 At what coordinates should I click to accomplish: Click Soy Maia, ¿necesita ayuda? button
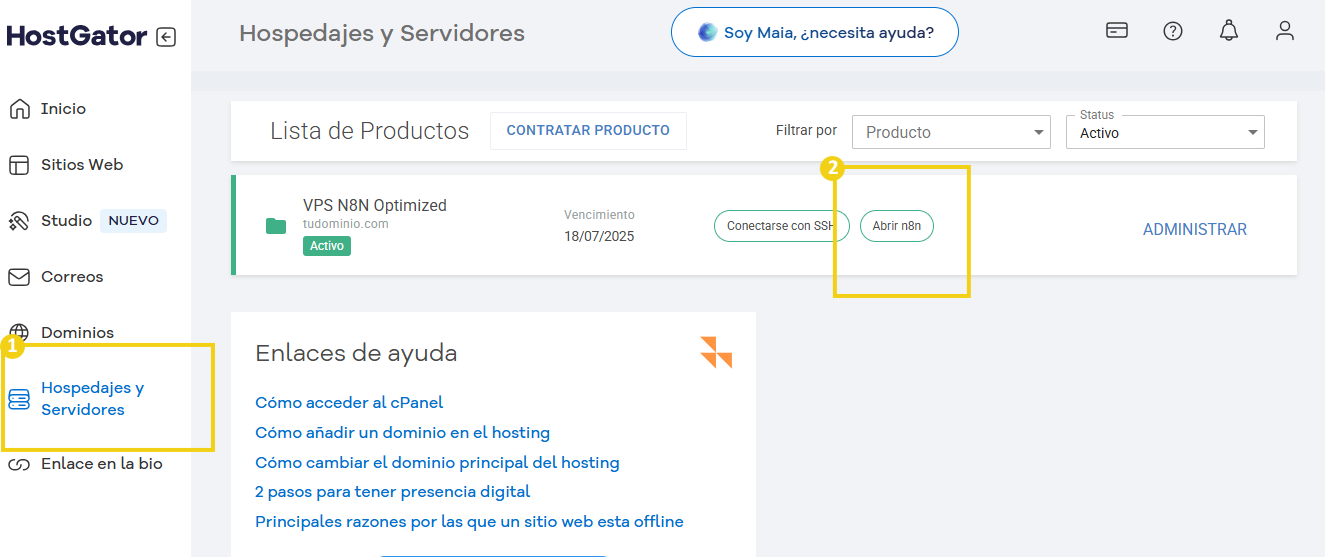815,32
